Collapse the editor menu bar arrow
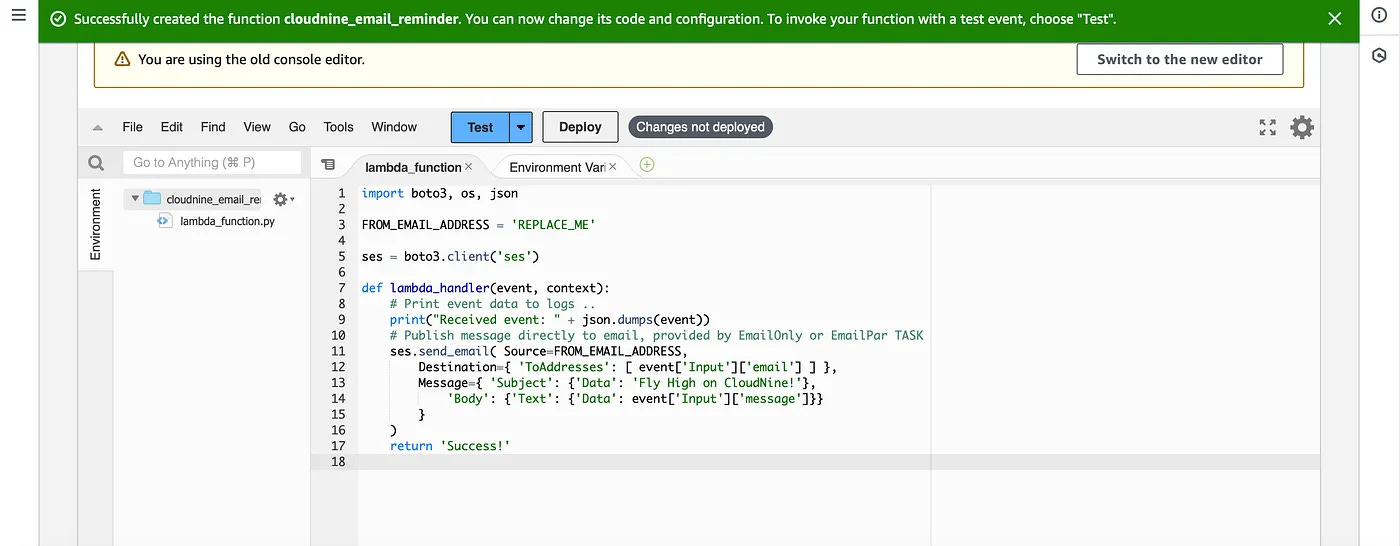Image resolution: width=1400 pixels, height=546 pixels. (97, 128)
